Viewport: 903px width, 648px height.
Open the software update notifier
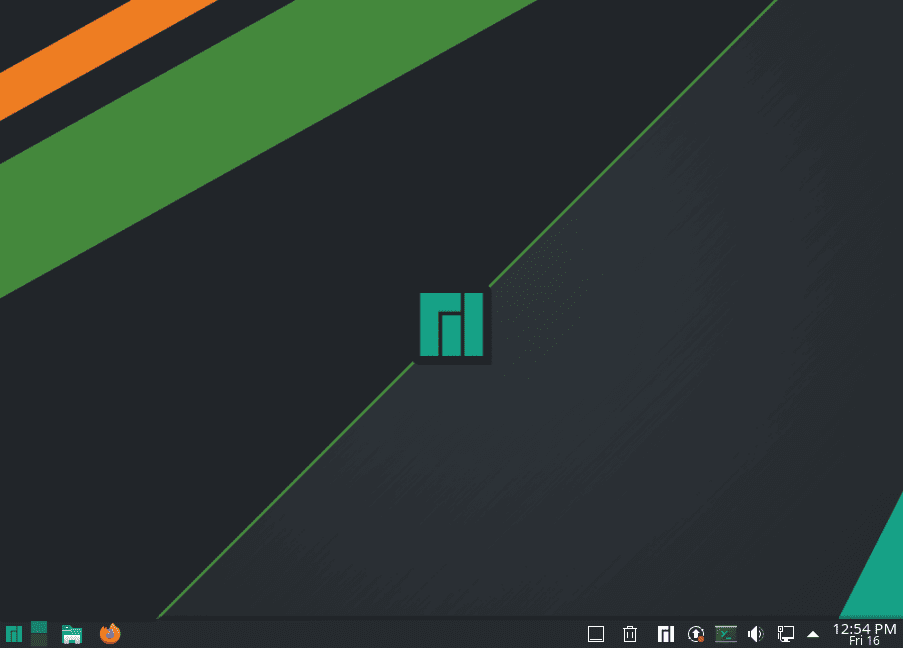[696, 633]
